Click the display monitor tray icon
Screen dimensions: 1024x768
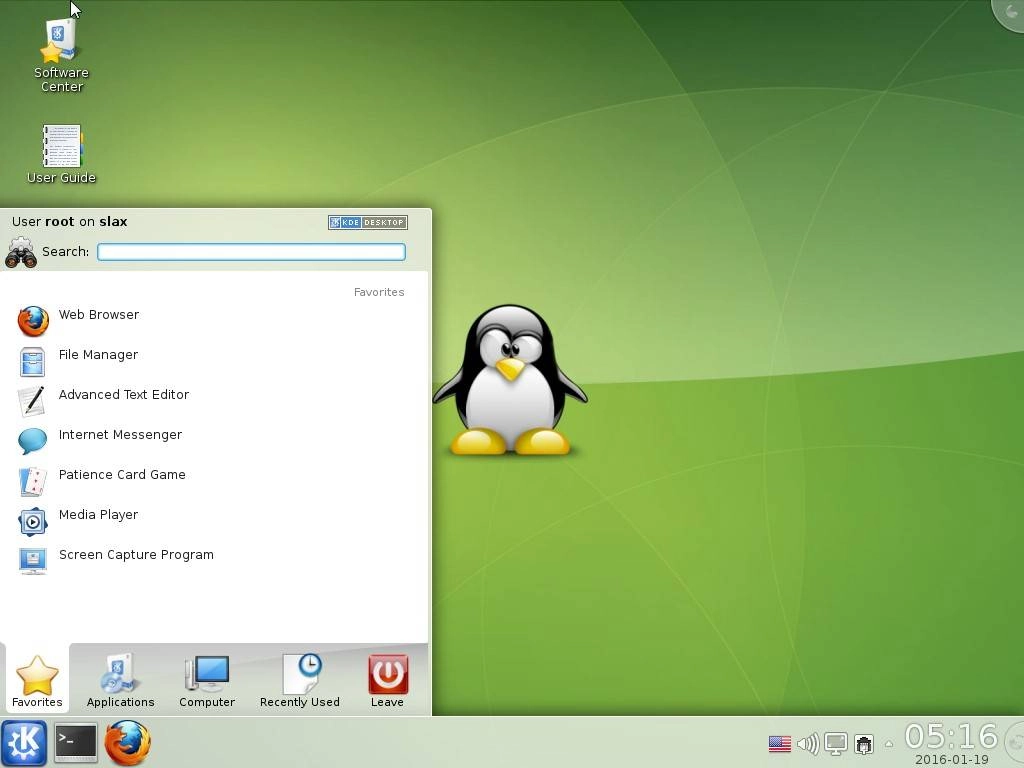tap(836, 743)
